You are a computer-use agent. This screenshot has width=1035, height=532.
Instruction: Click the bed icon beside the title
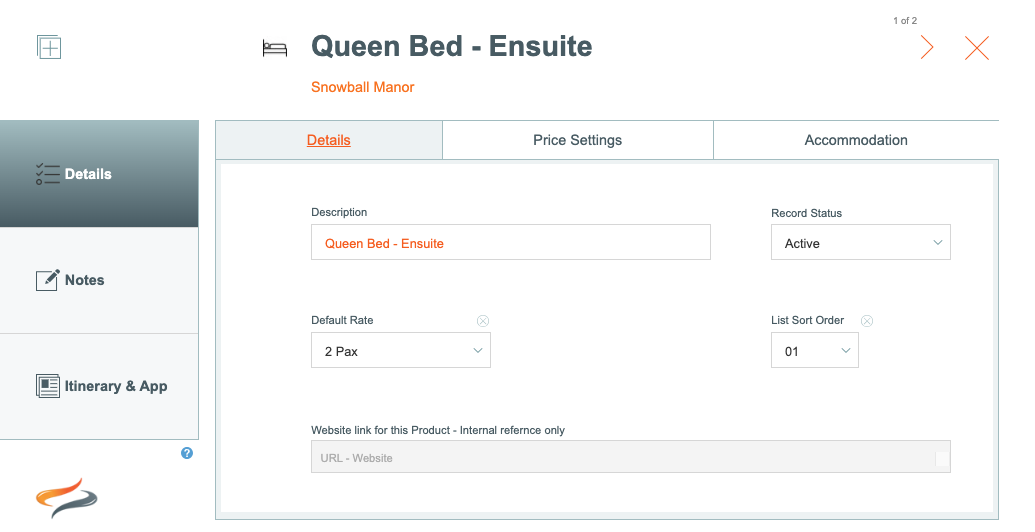click(x=275, y=48)
